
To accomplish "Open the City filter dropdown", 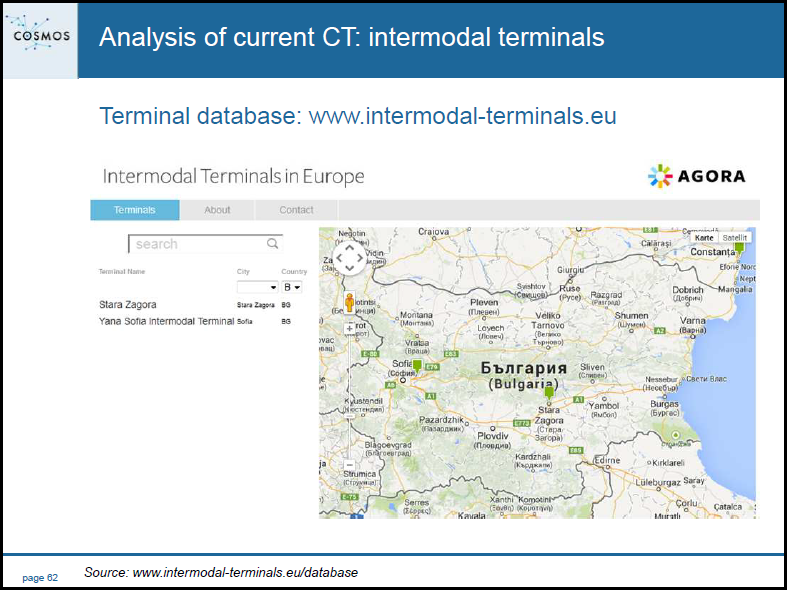I will [x=257, y=287].
